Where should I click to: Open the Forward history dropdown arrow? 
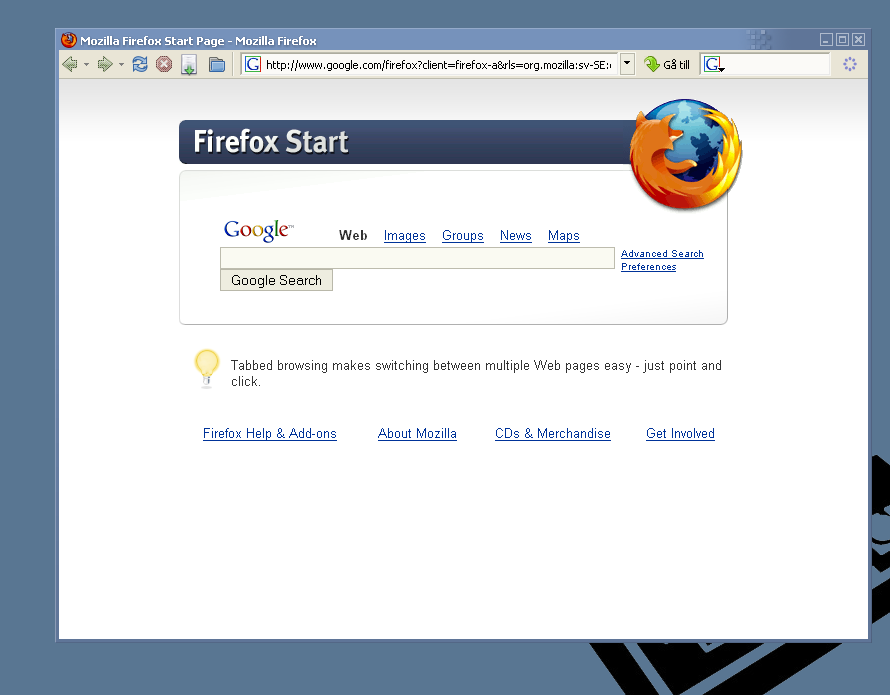point(121,65)
